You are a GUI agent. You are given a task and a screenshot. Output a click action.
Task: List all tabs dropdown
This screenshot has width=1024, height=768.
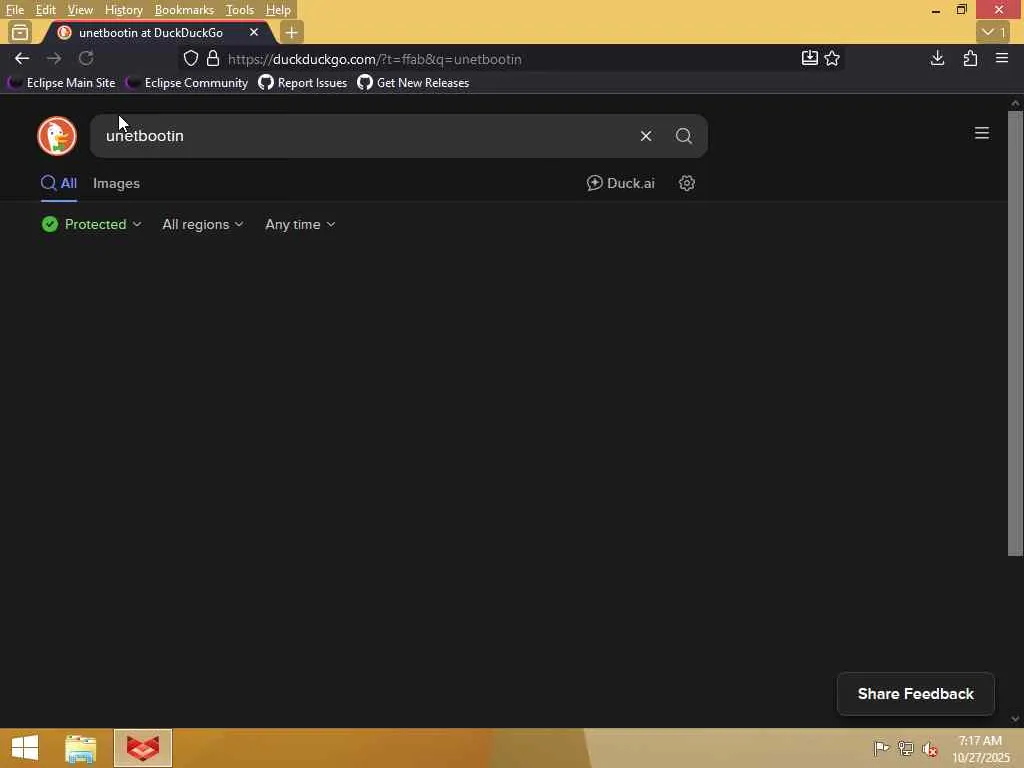pyautogui.click(x=993, y=32)
